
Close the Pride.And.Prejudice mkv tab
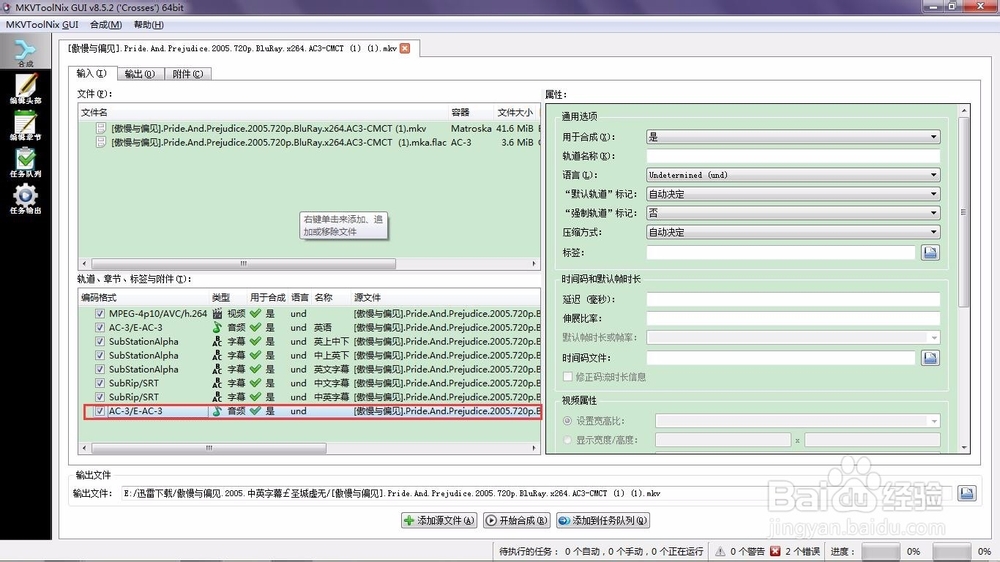point(405,48)
